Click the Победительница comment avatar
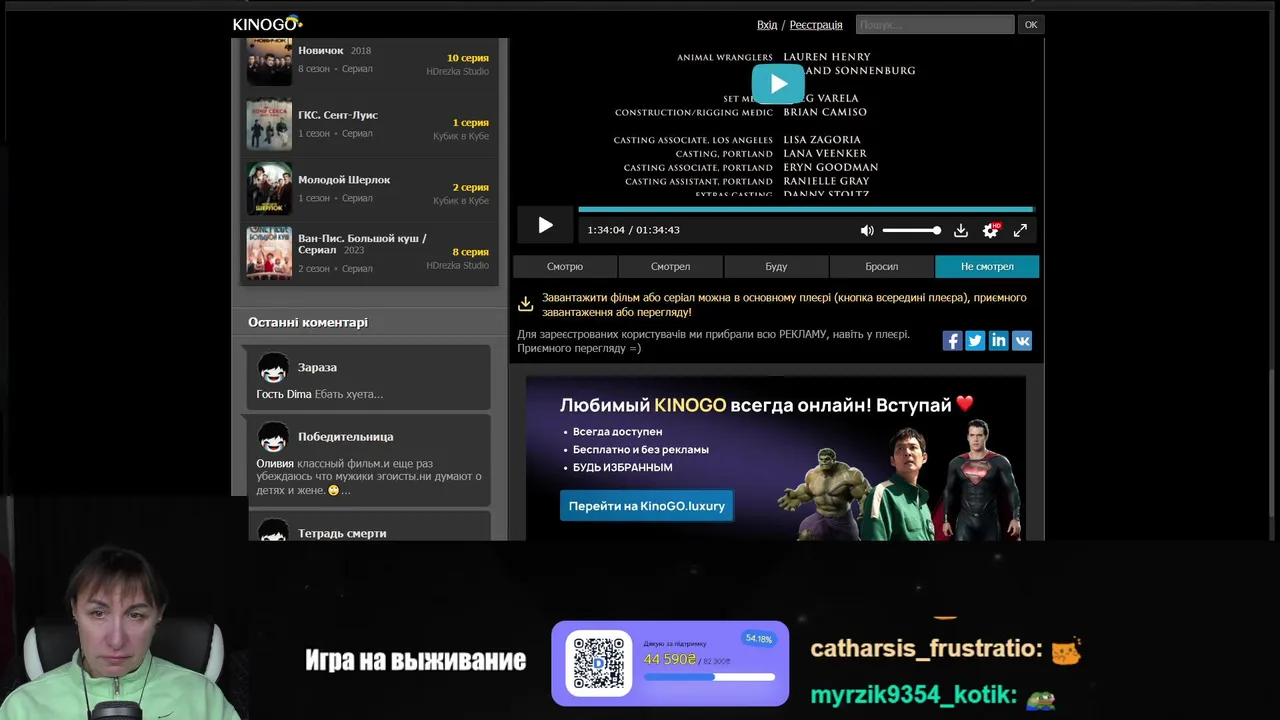This screenshot has height=720, width=1280. click(273, 437)
